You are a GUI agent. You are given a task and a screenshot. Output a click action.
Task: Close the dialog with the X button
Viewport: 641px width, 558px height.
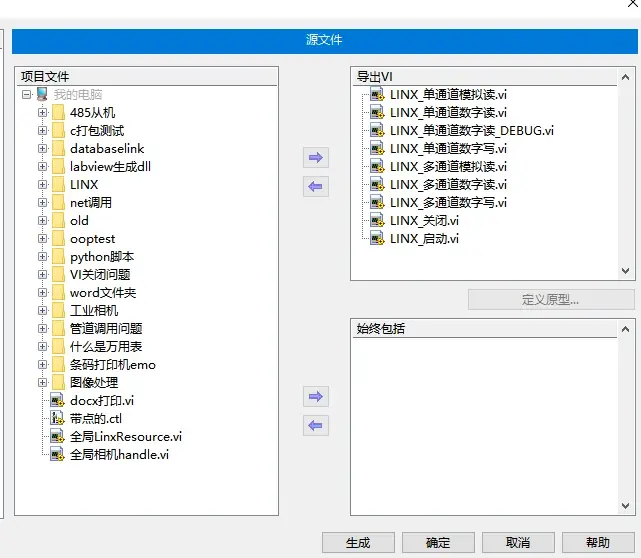633,3
